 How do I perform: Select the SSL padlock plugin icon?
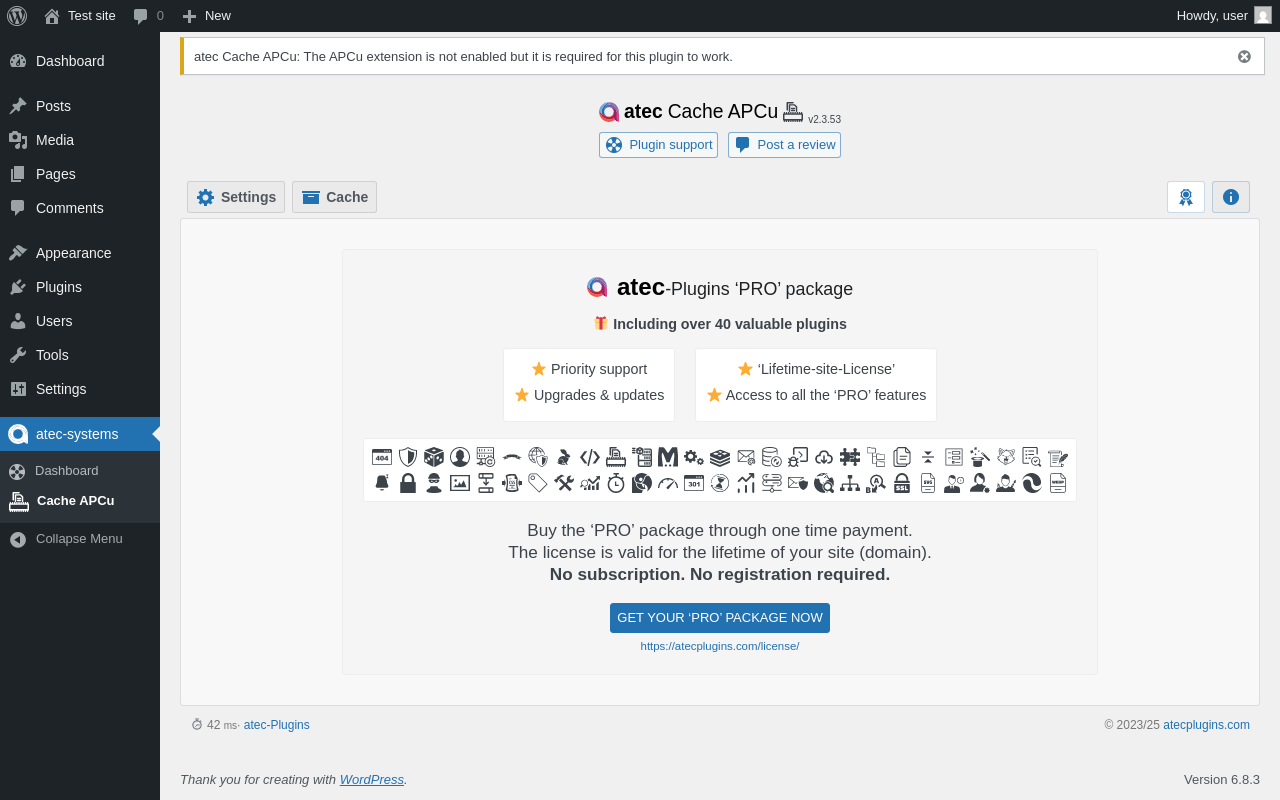pos(902,483)
